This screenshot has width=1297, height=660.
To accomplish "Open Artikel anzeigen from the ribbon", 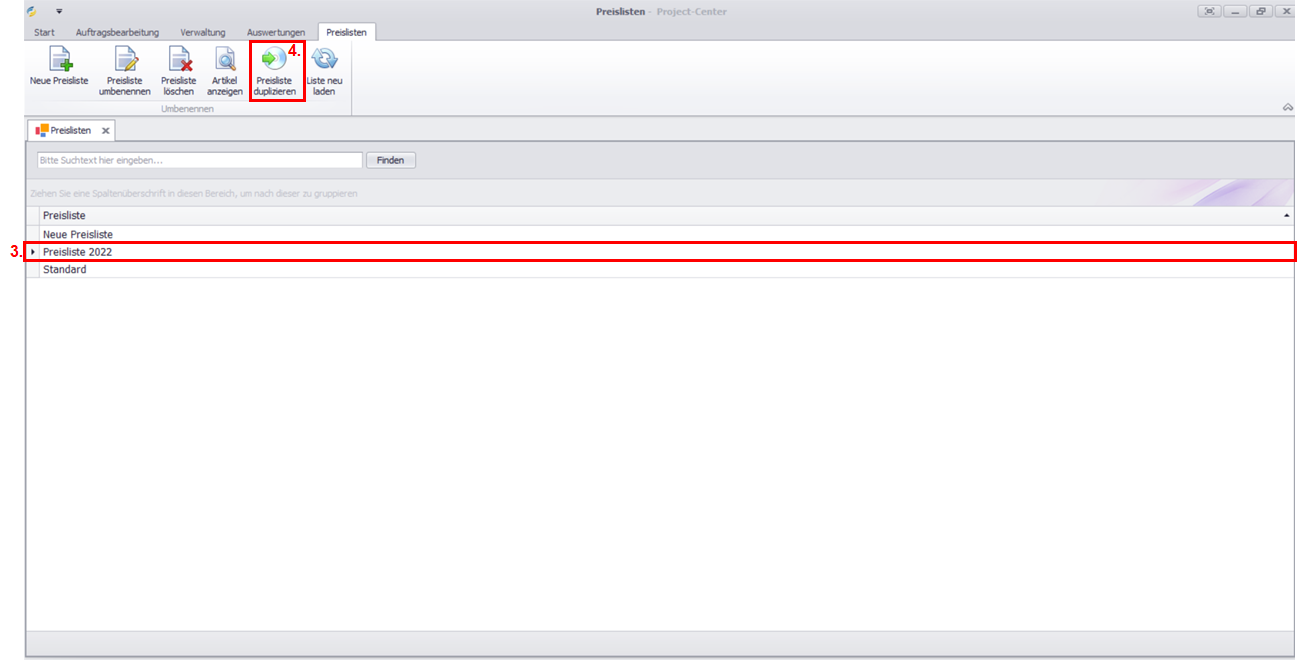I will (x=225, y=60).
